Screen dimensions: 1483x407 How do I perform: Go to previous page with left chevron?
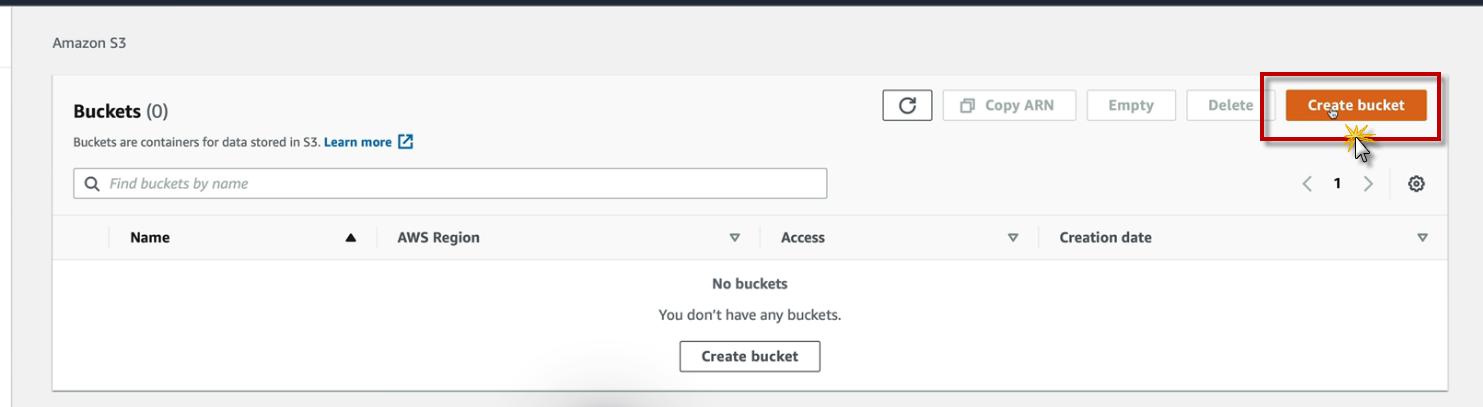point(1307,184)
